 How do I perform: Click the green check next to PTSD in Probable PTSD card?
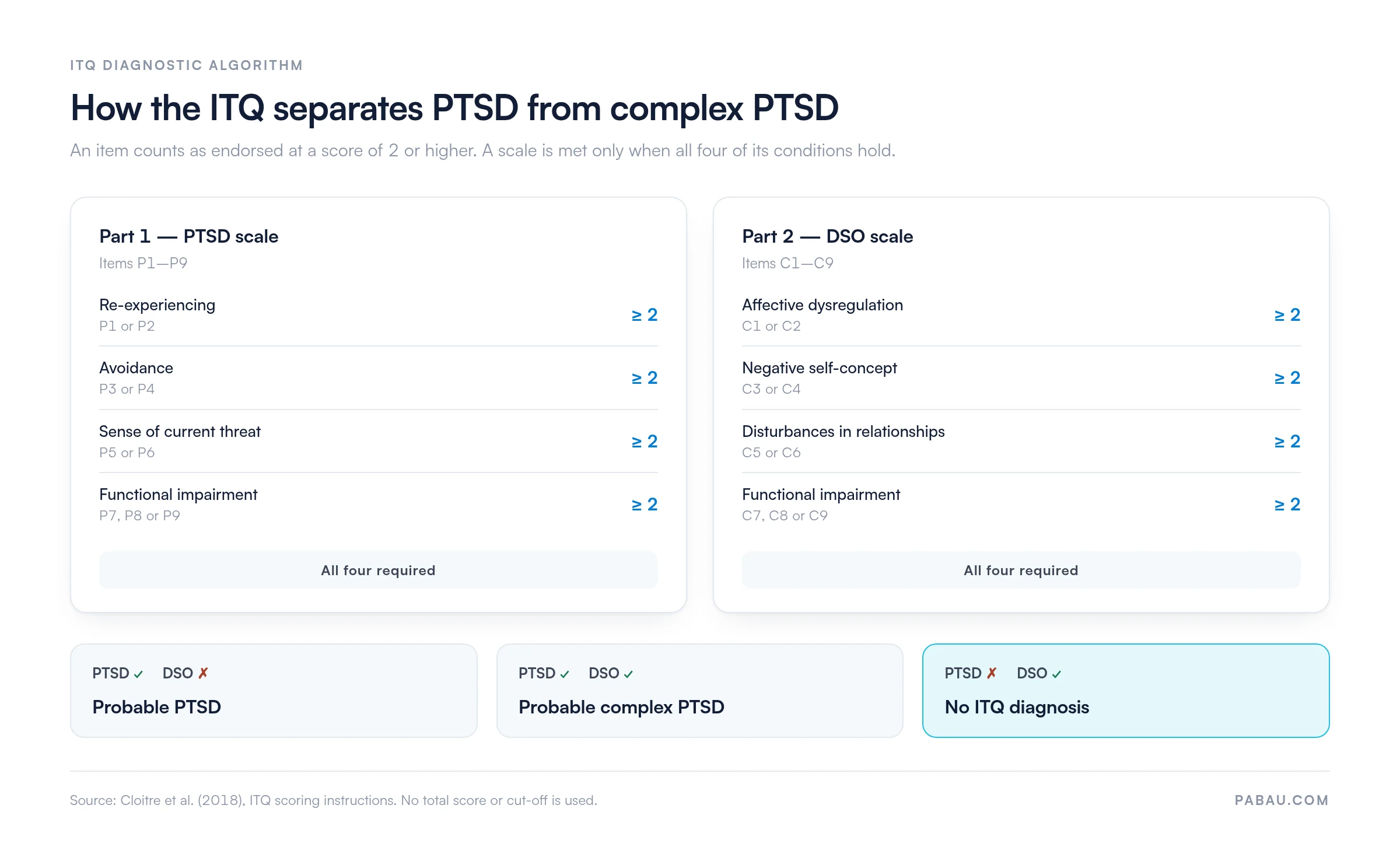tap(138, 674)
